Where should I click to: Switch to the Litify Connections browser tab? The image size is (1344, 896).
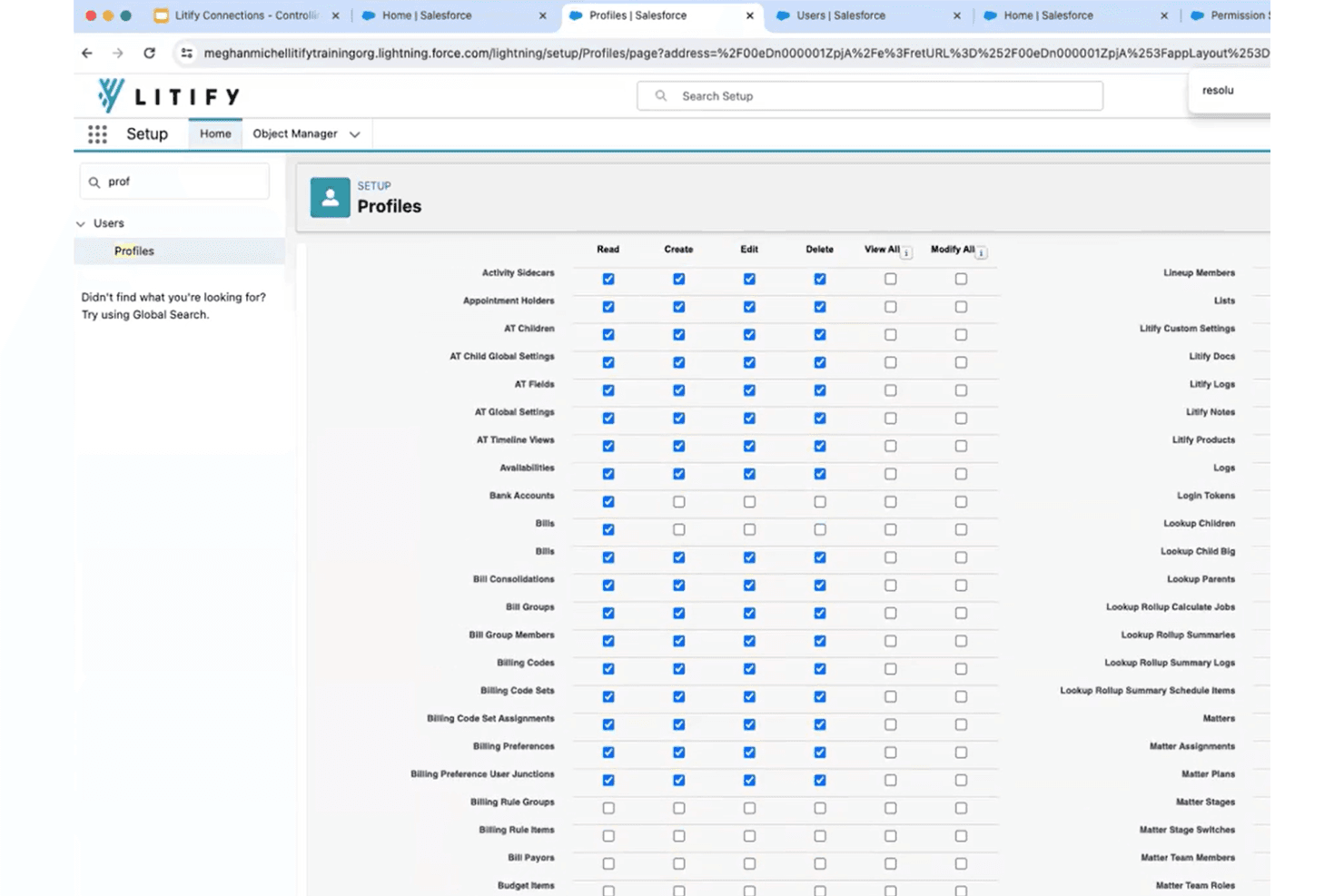(x=245, y=15)
